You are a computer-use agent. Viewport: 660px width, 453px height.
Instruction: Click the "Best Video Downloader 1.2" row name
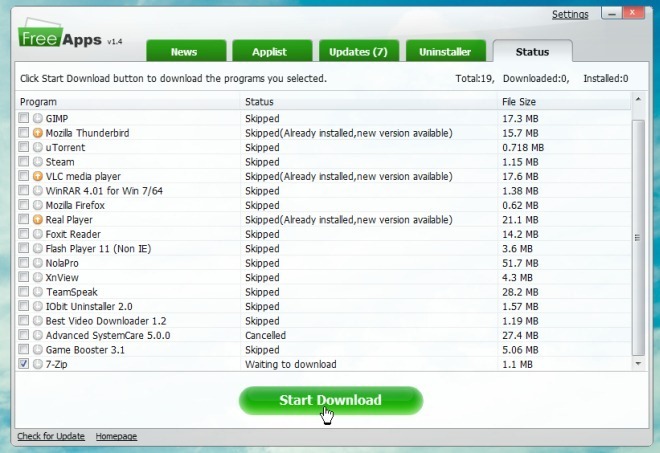pyautogui.click(x=106, y=321)
